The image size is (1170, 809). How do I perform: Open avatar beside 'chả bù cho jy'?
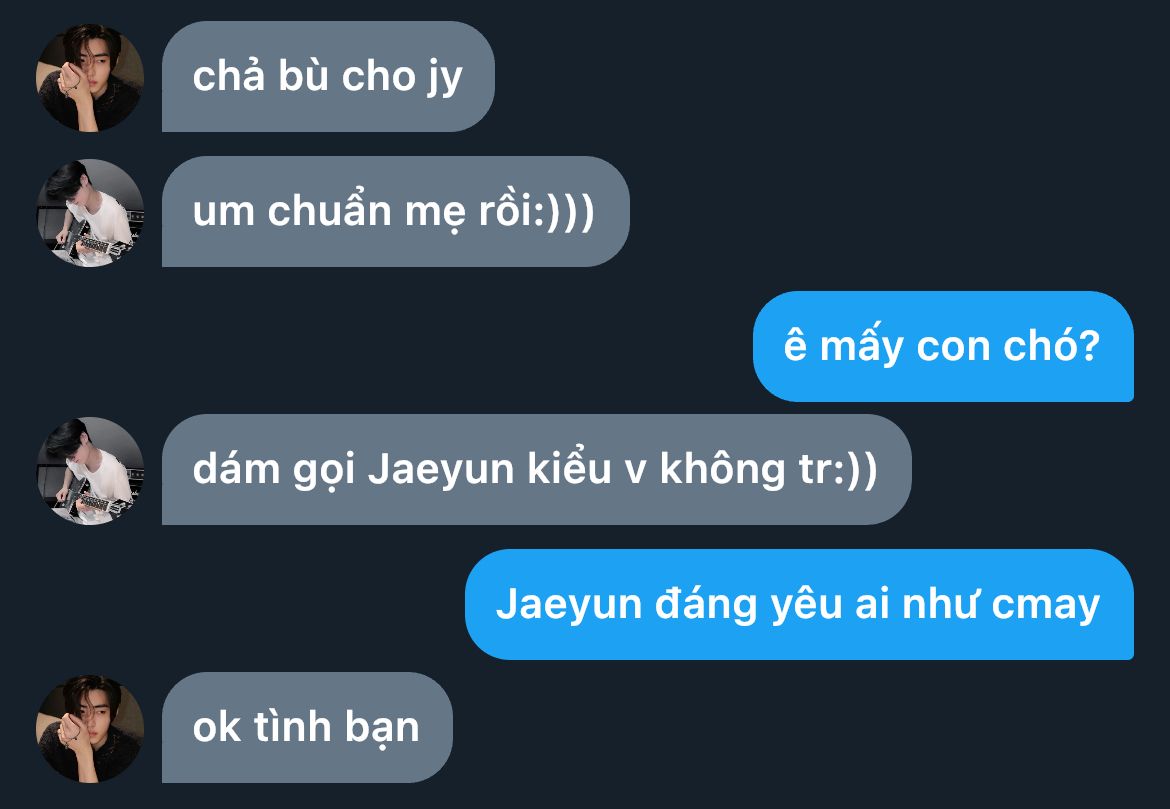[90, 78]
